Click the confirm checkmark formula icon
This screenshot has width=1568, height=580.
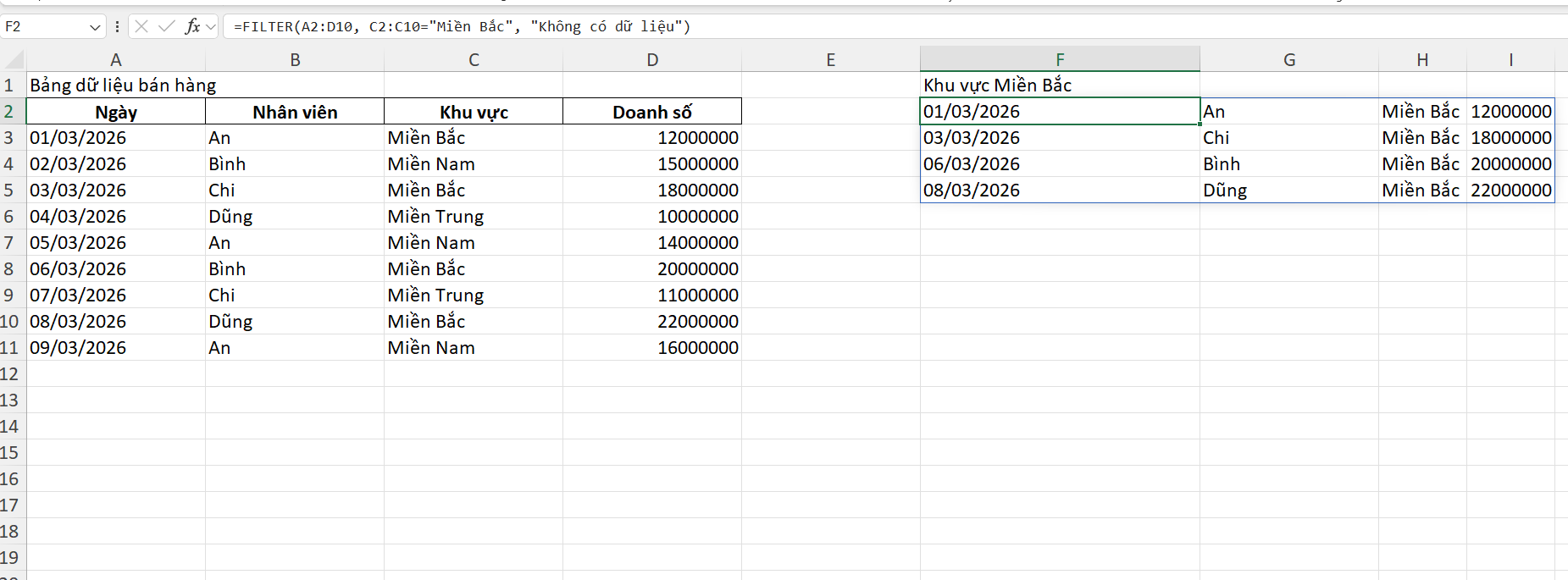[166, 26]
